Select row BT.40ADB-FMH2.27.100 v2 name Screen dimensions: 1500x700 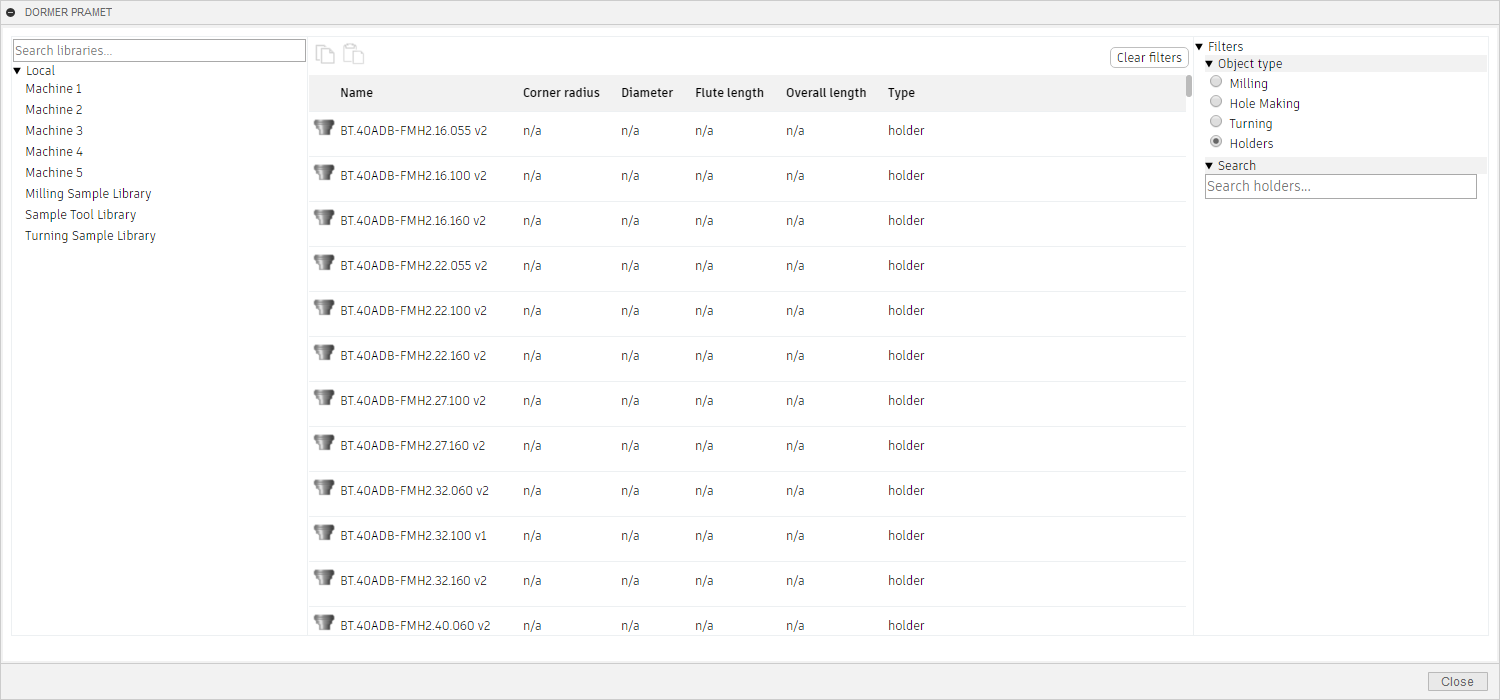413,401
